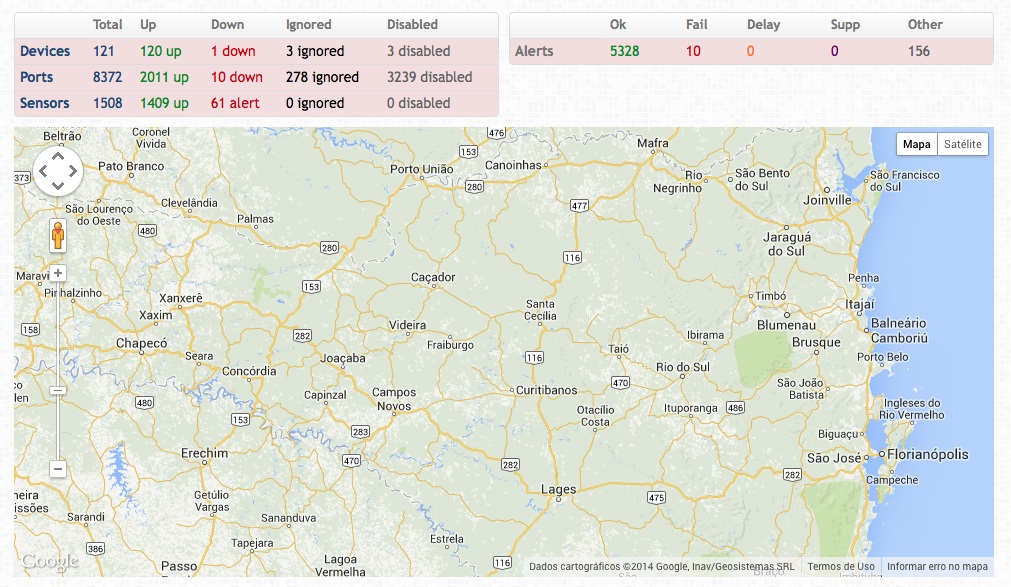Click 'Informar erro no mapa' link
The image size is (1011, 587).
[937, 566]
